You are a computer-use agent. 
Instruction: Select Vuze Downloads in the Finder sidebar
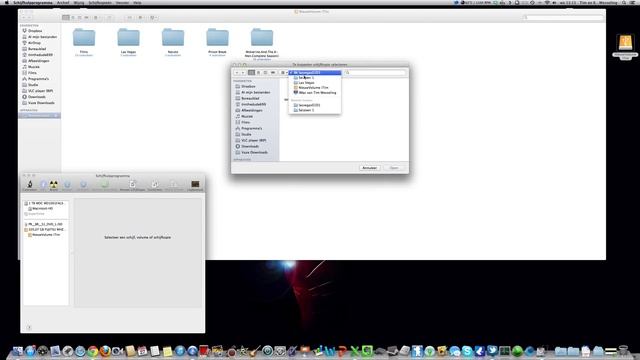[x=40, y=103]
